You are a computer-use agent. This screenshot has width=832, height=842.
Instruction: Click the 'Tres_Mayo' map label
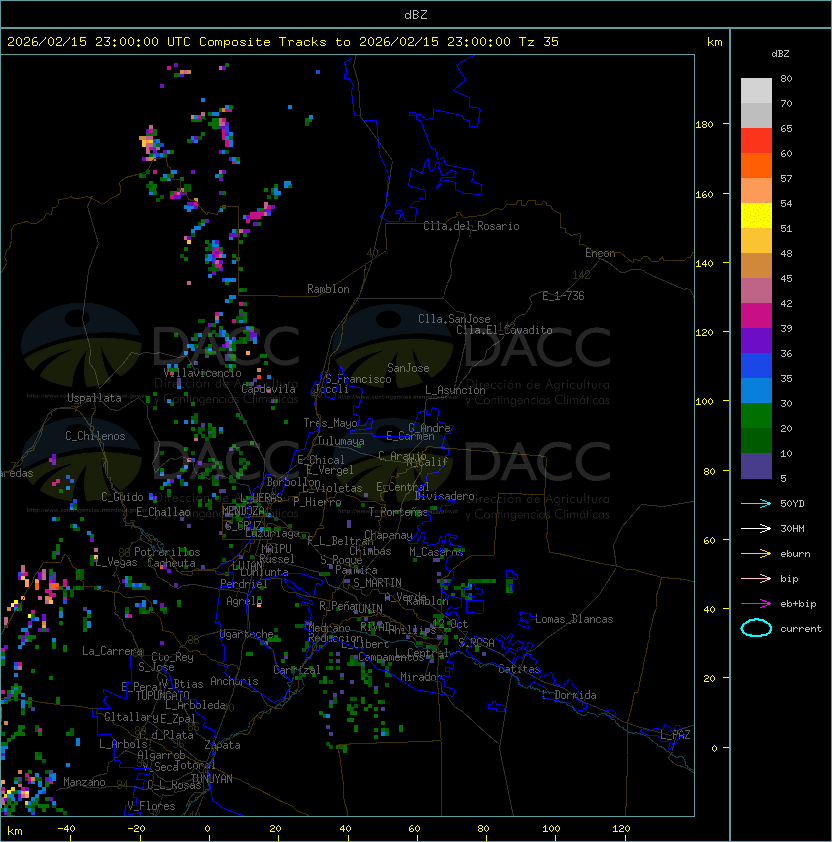tap(330, 423)
